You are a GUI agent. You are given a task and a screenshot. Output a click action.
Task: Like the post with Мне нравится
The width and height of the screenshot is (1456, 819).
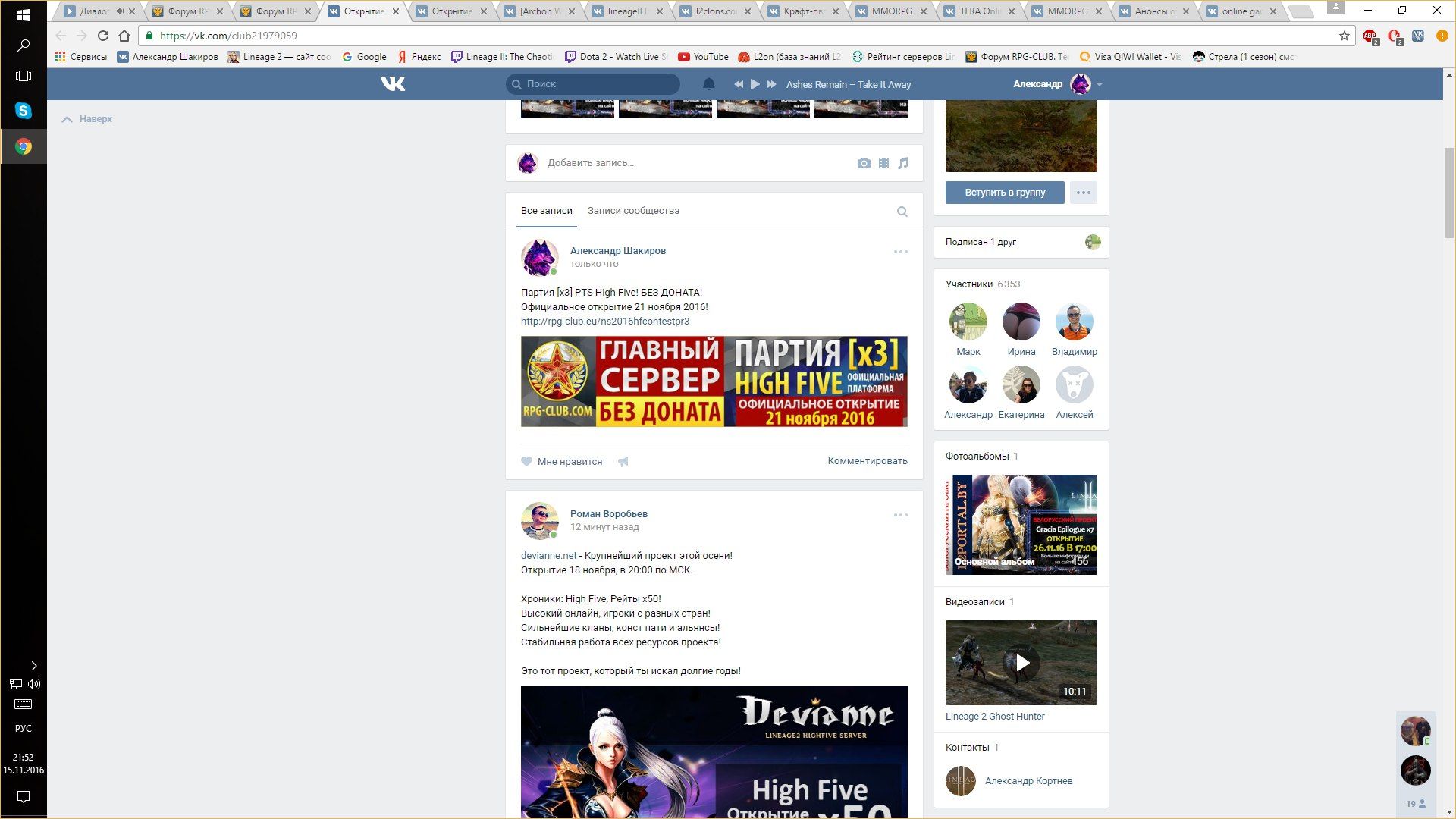(x=562, y=461)
